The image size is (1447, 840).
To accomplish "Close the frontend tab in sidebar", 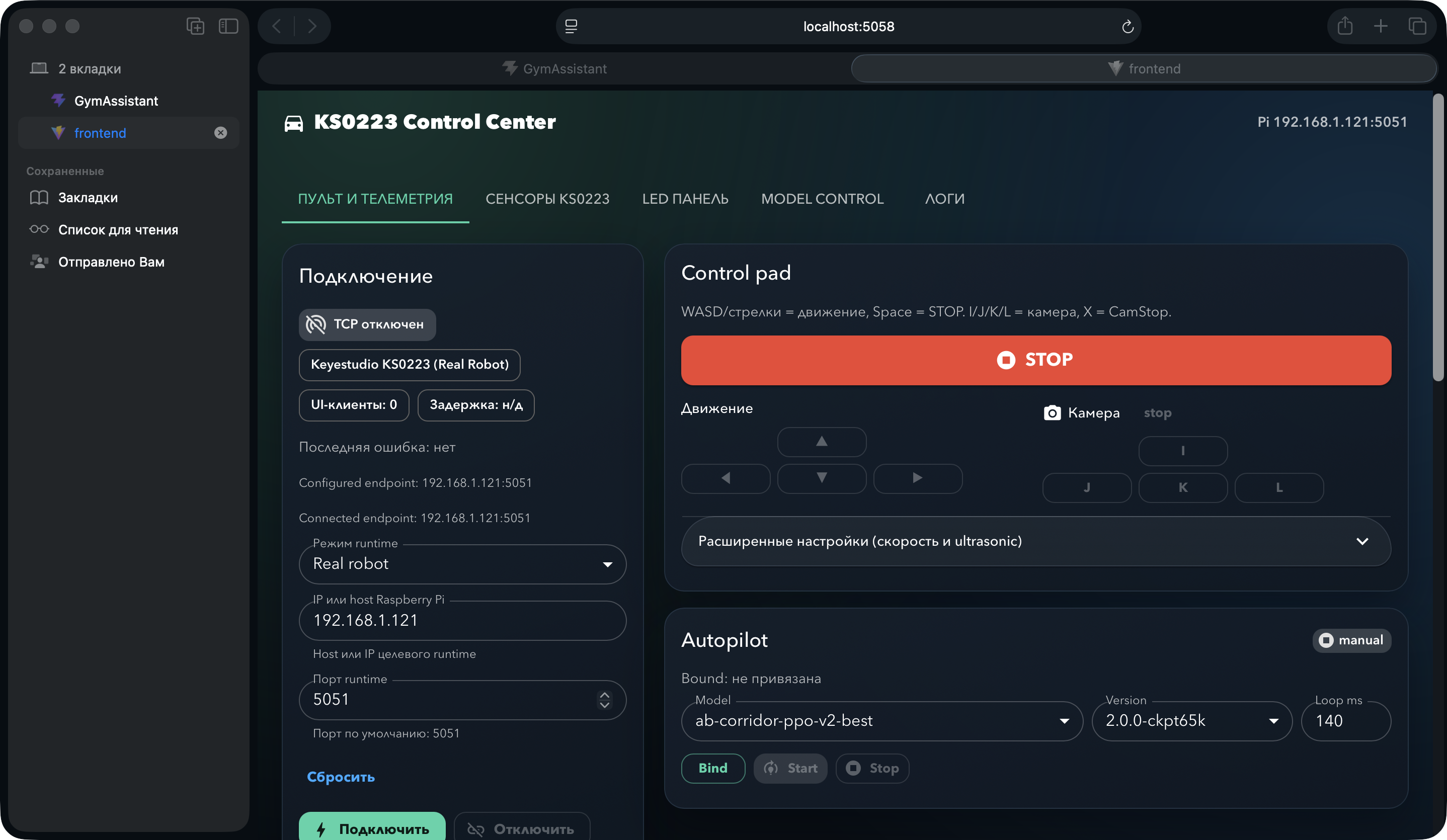I will 220,133.
